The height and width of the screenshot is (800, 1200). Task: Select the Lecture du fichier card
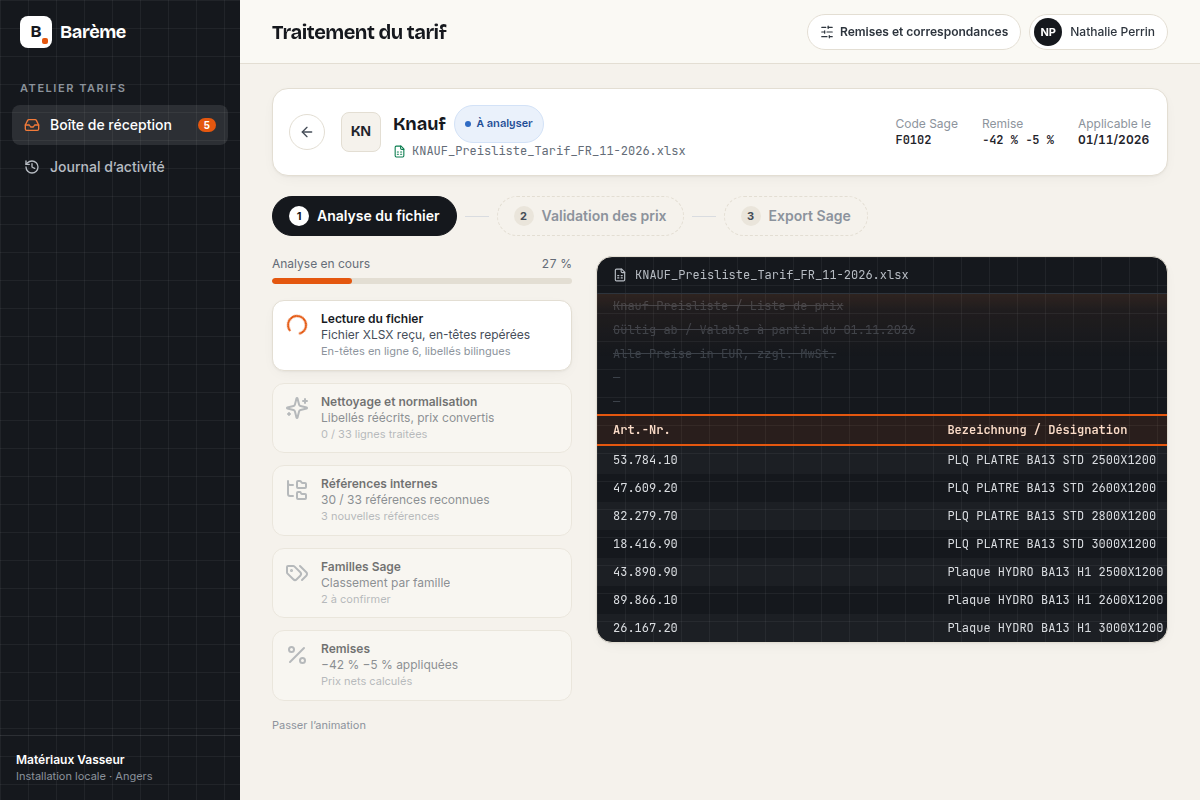tap(422, 336)
